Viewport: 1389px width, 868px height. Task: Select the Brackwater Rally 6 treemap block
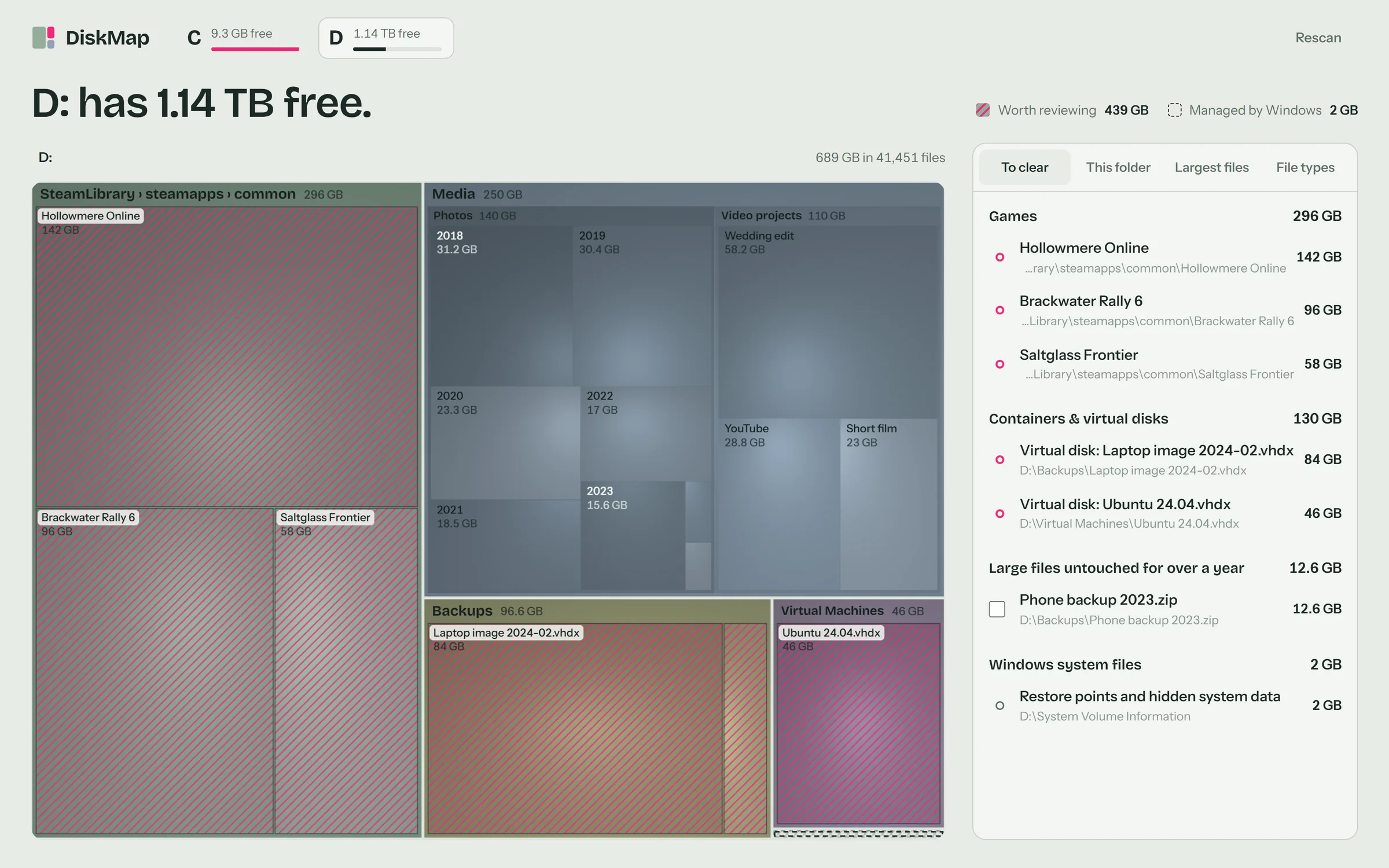coord(155,671)
